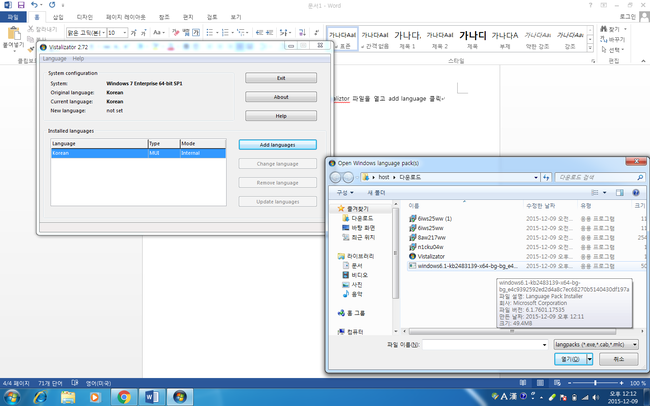
Task: Click the 다운로드 search input field
Action: [x=596, y=177]
